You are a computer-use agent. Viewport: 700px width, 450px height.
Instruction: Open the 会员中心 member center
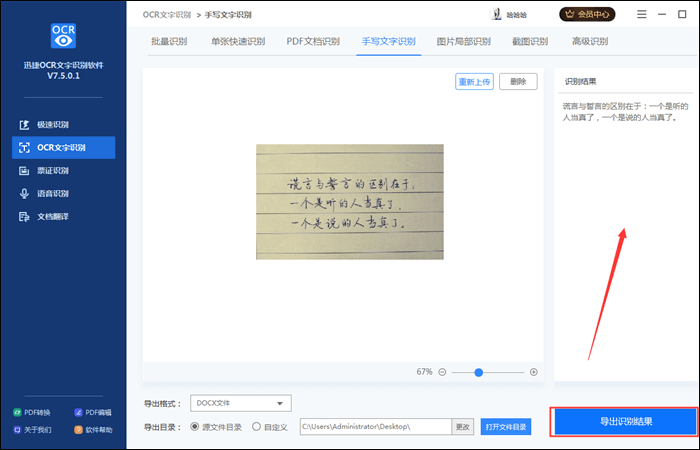point(590,15)
